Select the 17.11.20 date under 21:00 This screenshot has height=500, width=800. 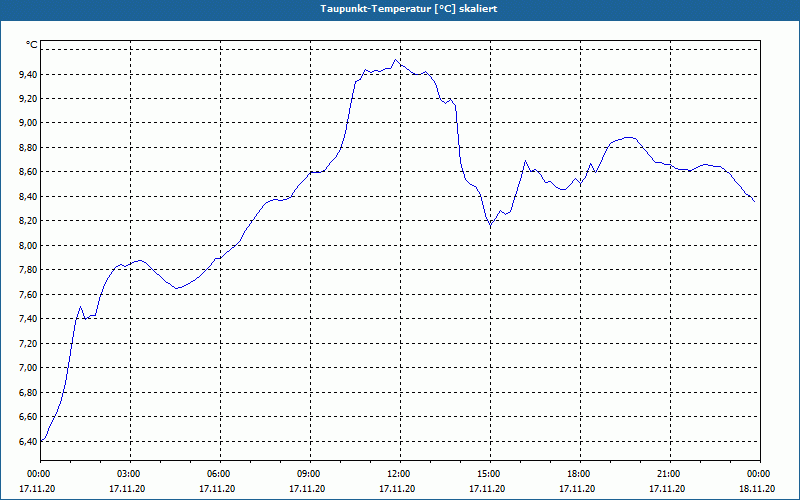pos(667,489)
